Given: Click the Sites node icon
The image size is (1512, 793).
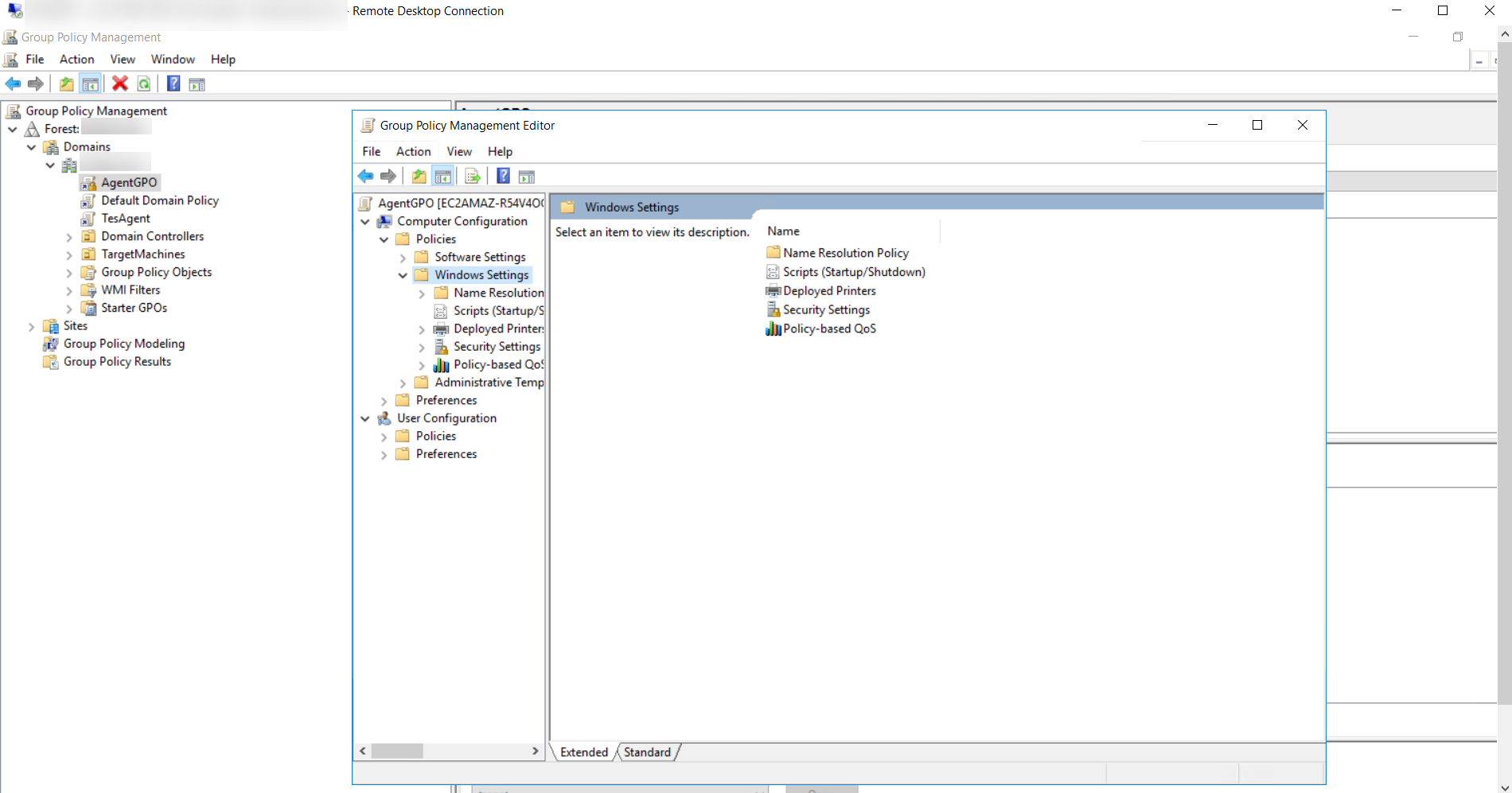Looking at the screenshot, I should click(51, 326).
